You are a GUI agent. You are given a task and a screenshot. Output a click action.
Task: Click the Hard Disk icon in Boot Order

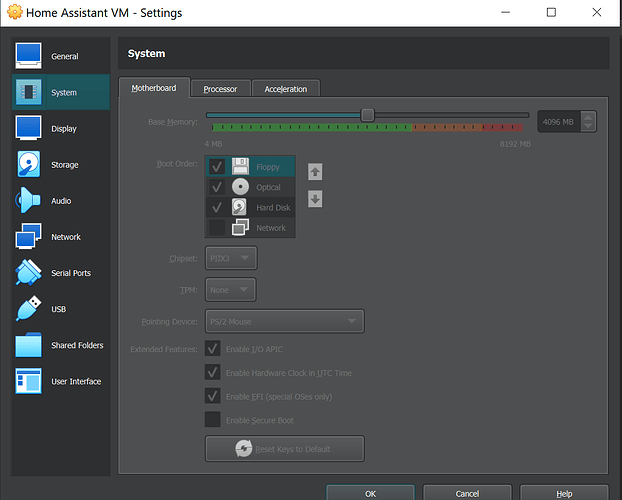click(239, 207)
